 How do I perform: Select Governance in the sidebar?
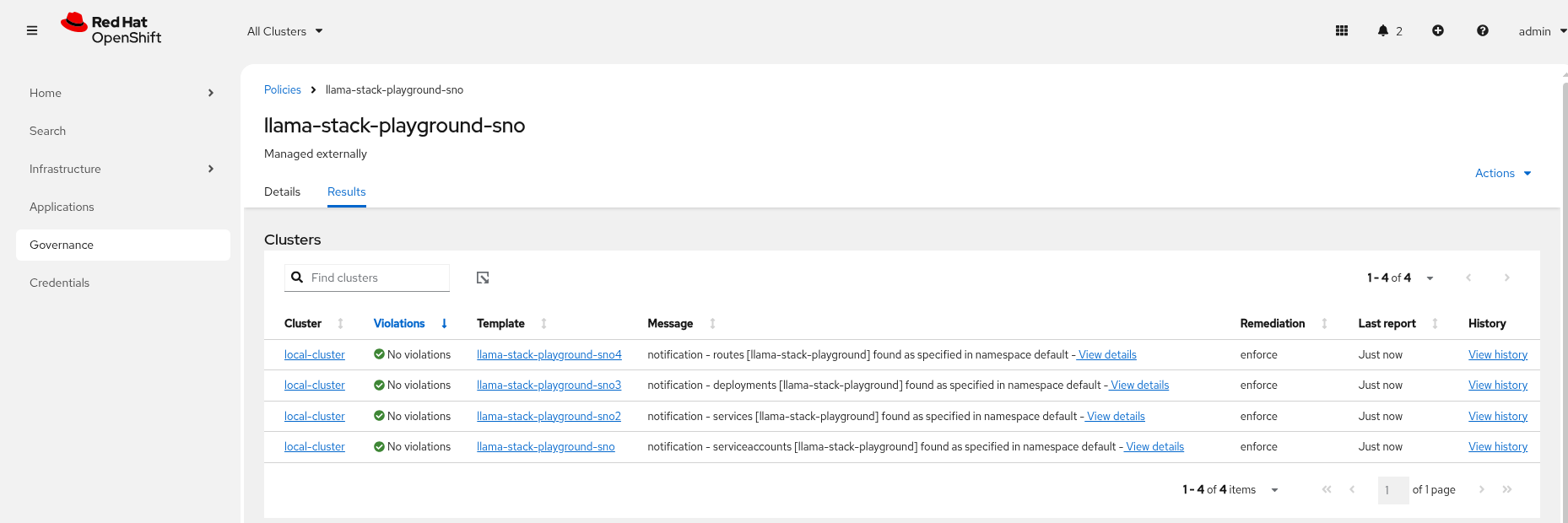point(122,245)
